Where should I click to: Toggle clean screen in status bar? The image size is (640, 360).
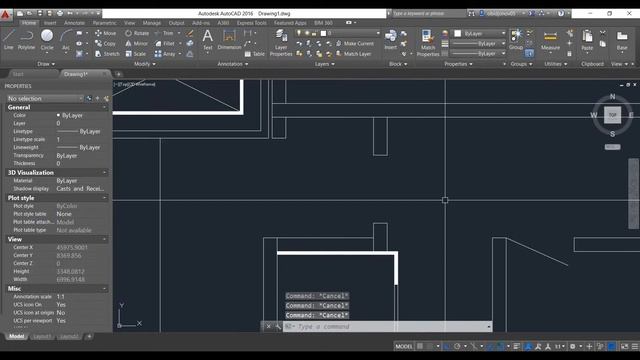[x=624, y=346]
